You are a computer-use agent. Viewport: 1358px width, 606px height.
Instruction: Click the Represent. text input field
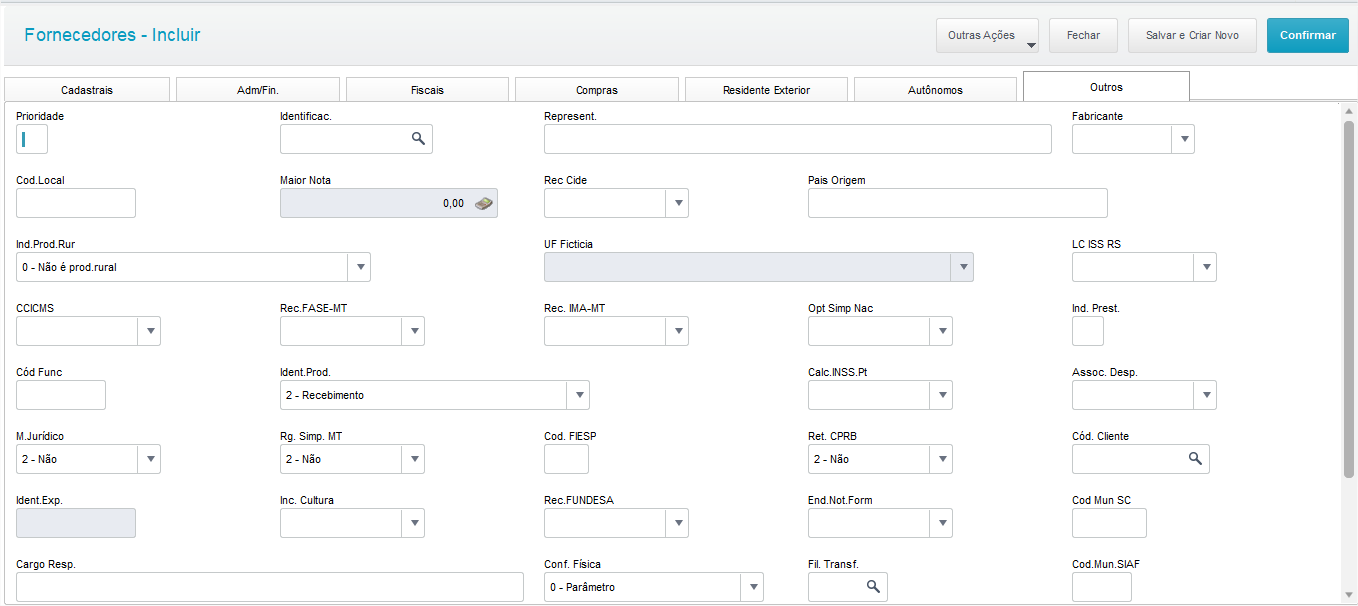797,139
